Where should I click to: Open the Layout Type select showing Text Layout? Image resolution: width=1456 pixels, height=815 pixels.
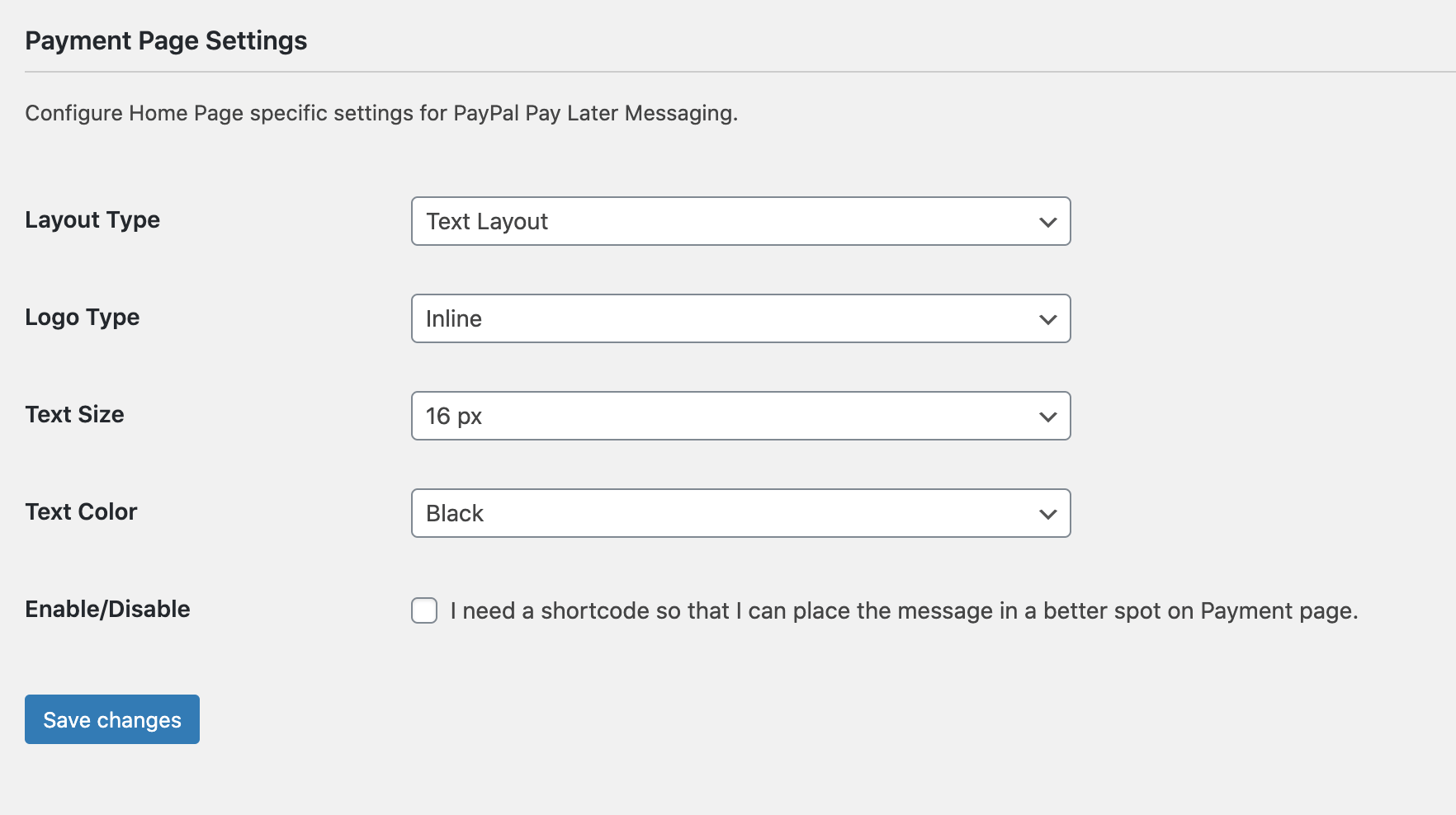coord(726,221)
